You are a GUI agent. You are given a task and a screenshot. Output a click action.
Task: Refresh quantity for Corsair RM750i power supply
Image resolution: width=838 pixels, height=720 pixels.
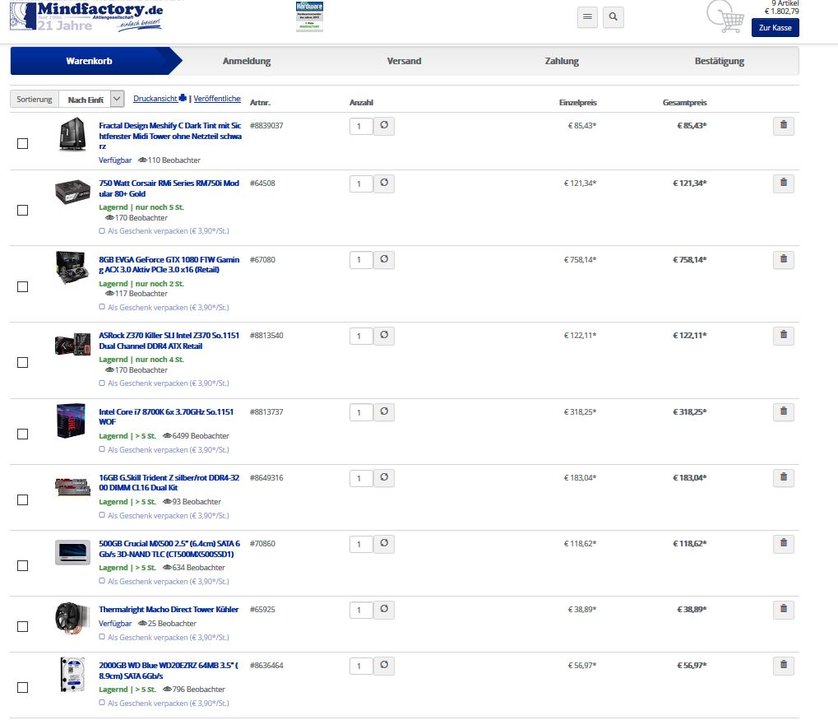[x=385, y=184]
